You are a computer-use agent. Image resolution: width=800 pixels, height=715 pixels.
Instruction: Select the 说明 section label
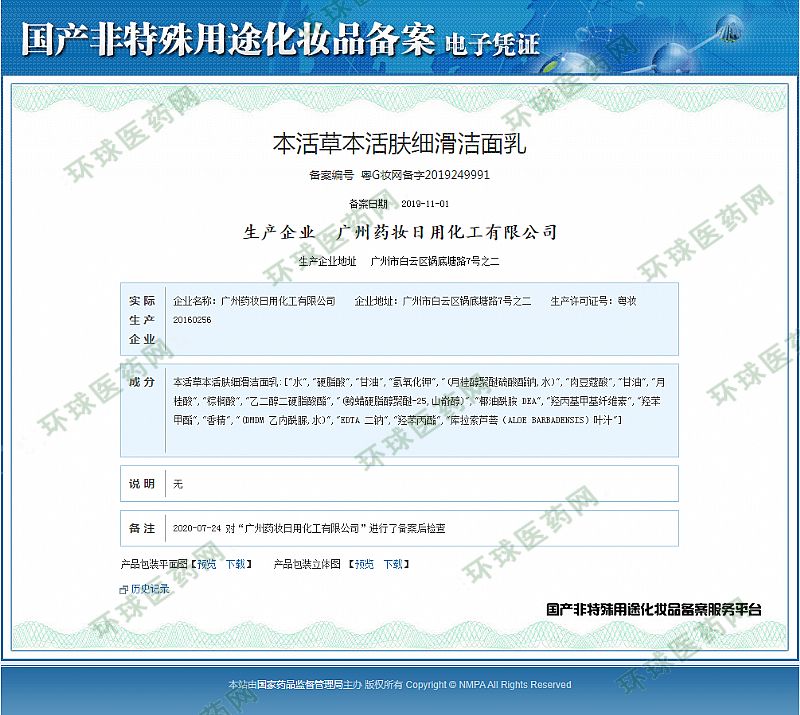point(142,484)
